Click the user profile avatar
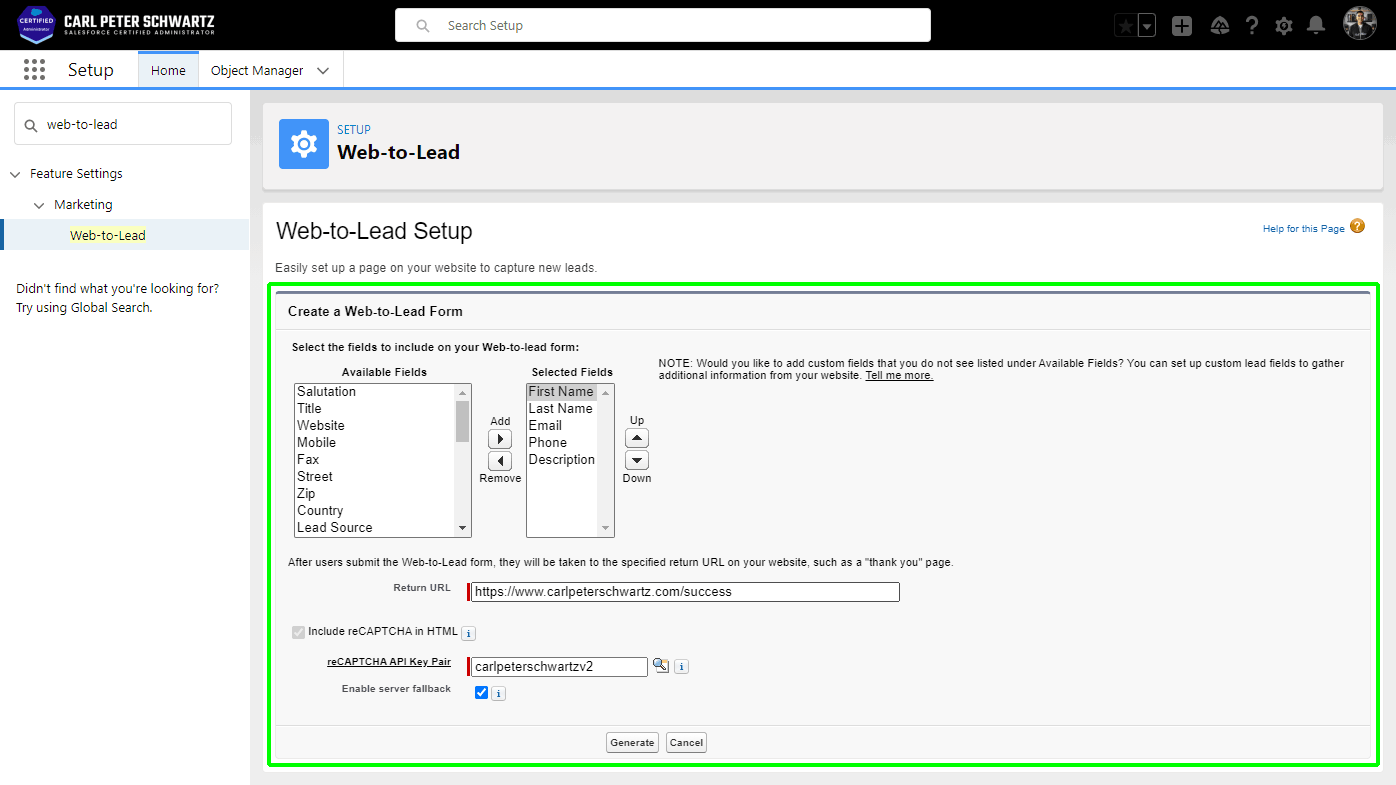This screenshot has height=785, width=1396. 1360,25
